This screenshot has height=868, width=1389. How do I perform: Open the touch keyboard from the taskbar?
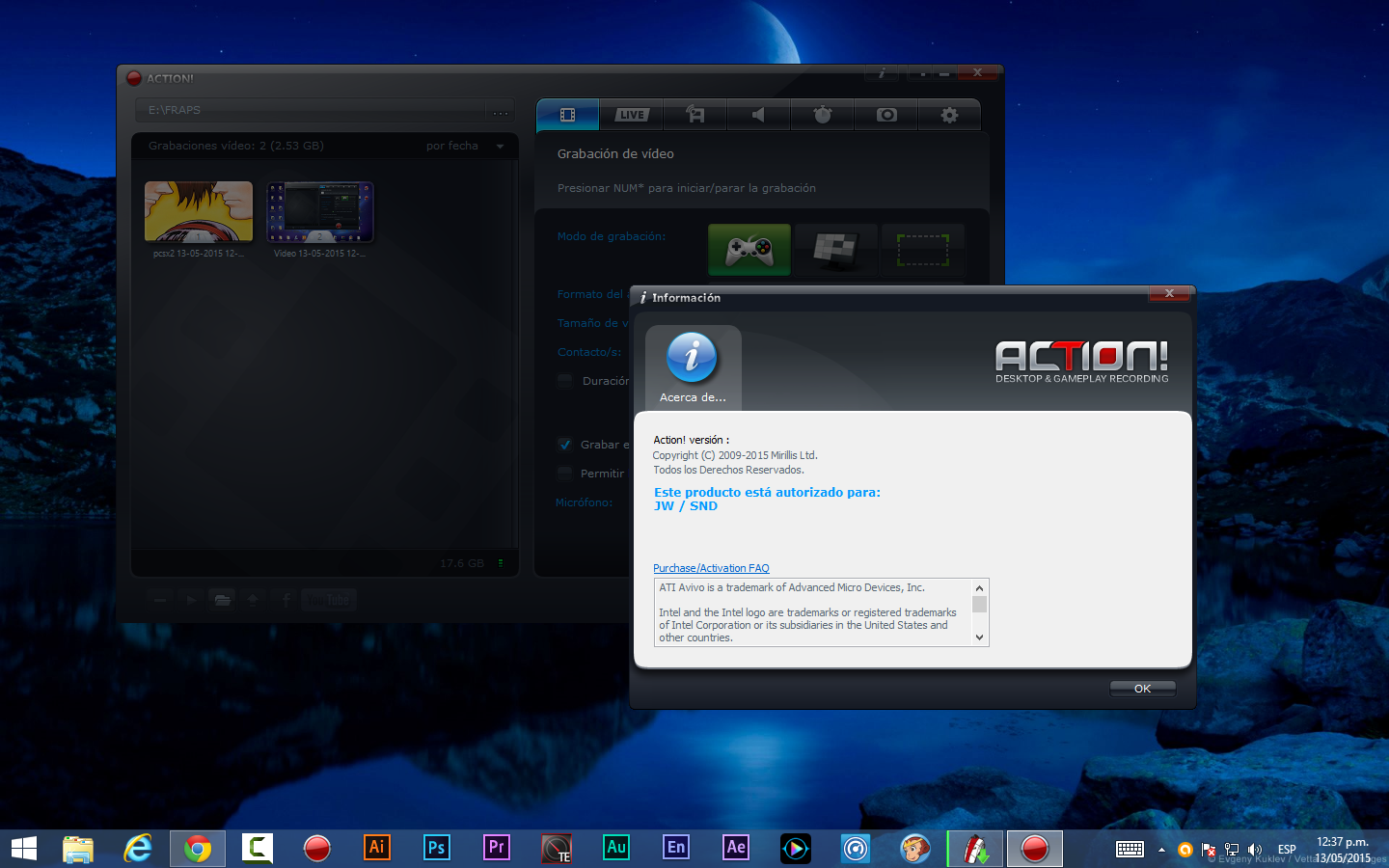click(x=1130, y=850)
